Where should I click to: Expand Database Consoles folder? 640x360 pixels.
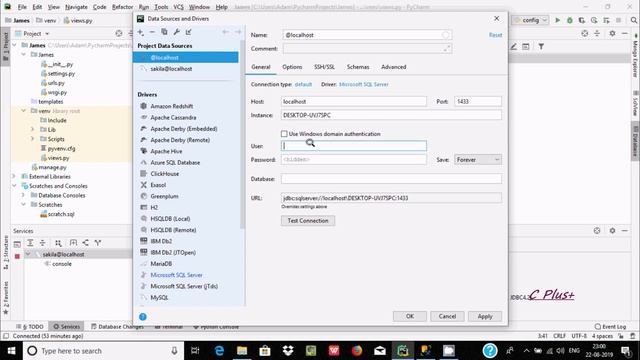(24, 196)
